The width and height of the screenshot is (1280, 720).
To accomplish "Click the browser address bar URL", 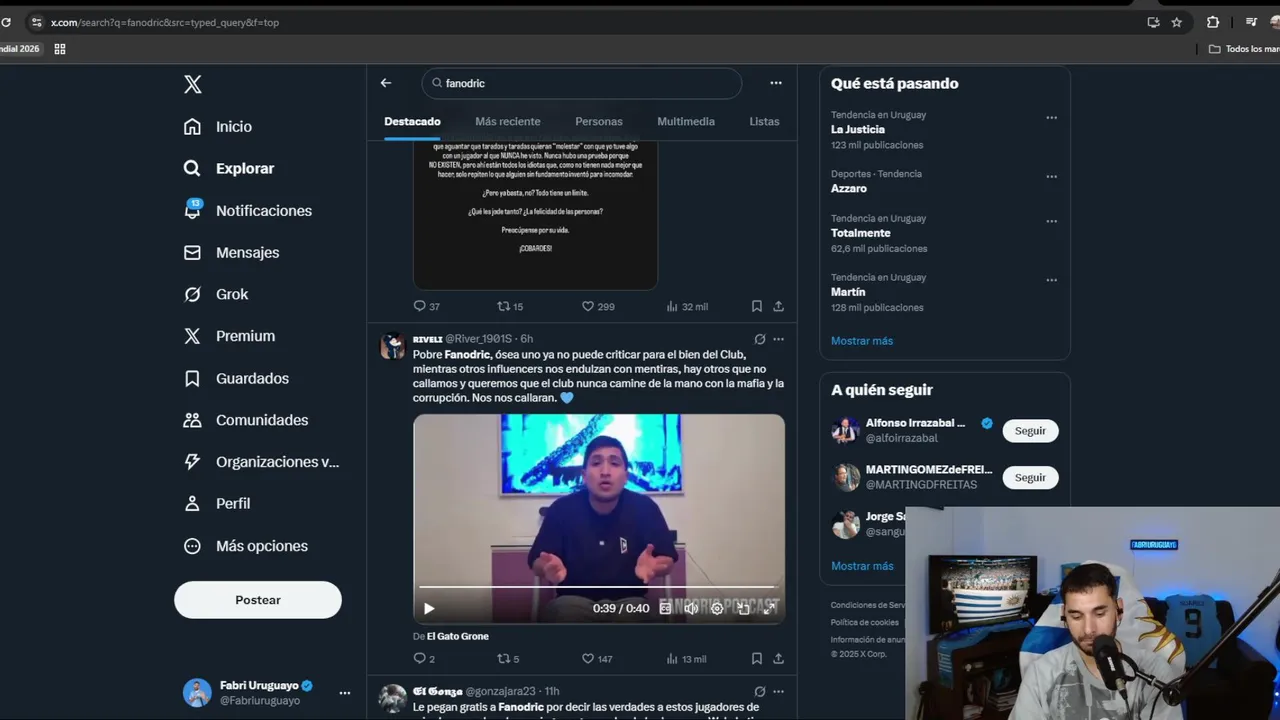I will (165, 22).
